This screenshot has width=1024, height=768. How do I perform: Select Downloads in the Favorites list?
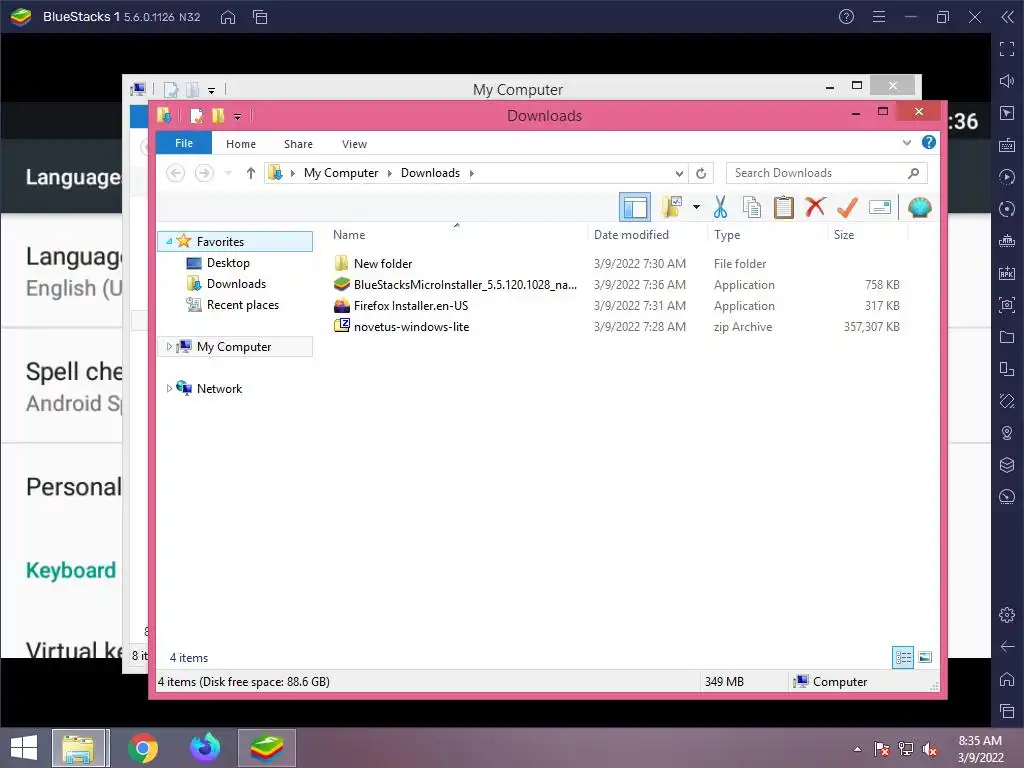click(236, 283)
